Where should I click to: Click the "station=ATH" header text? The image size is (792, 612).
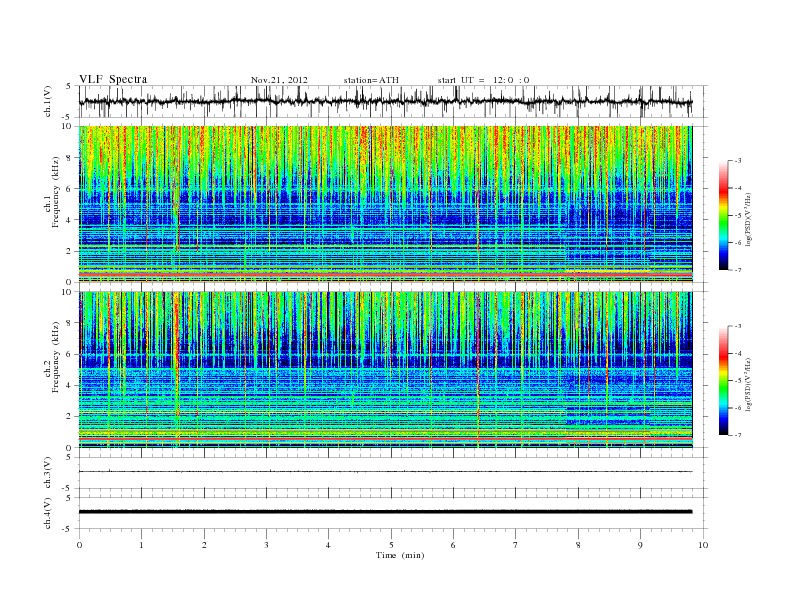[371, 80]
